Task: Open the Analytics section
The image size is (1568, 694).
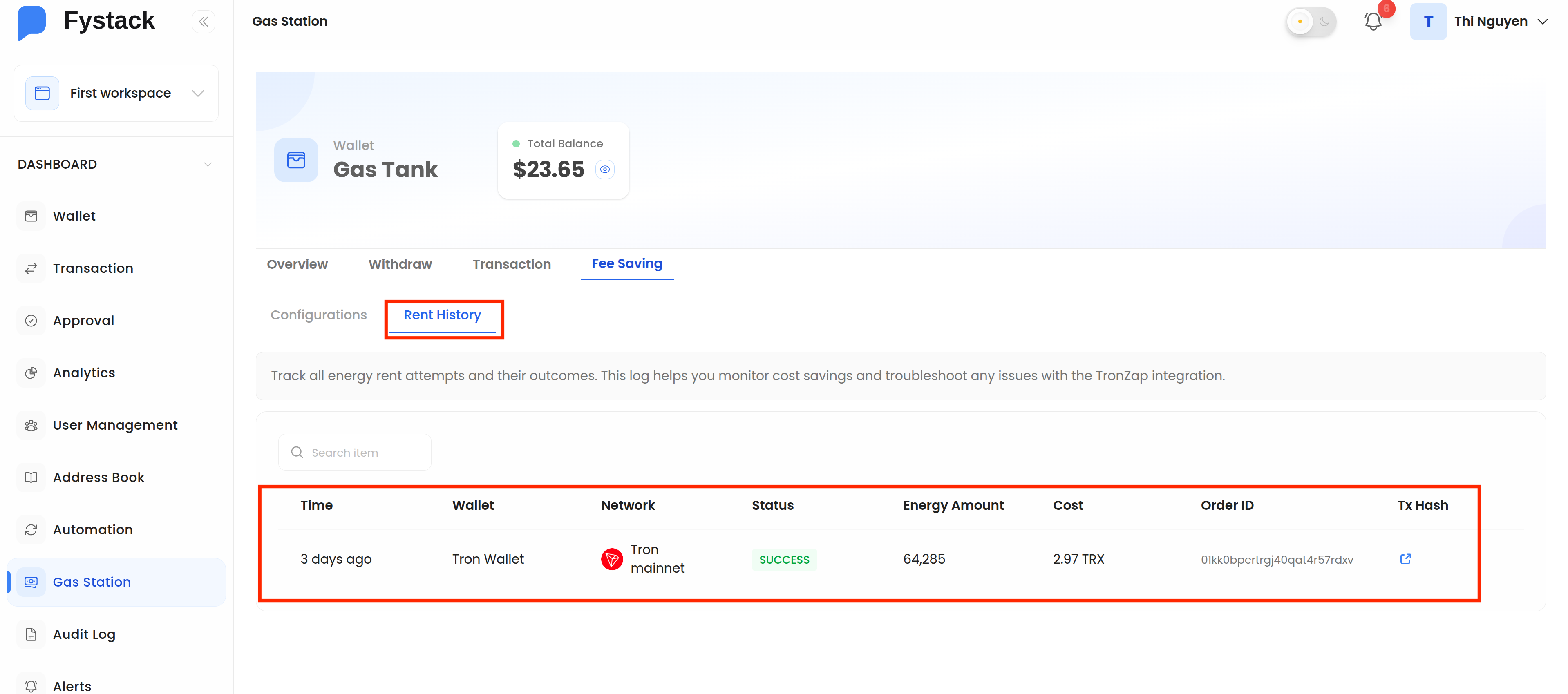Action: click(x=83, y=372)
